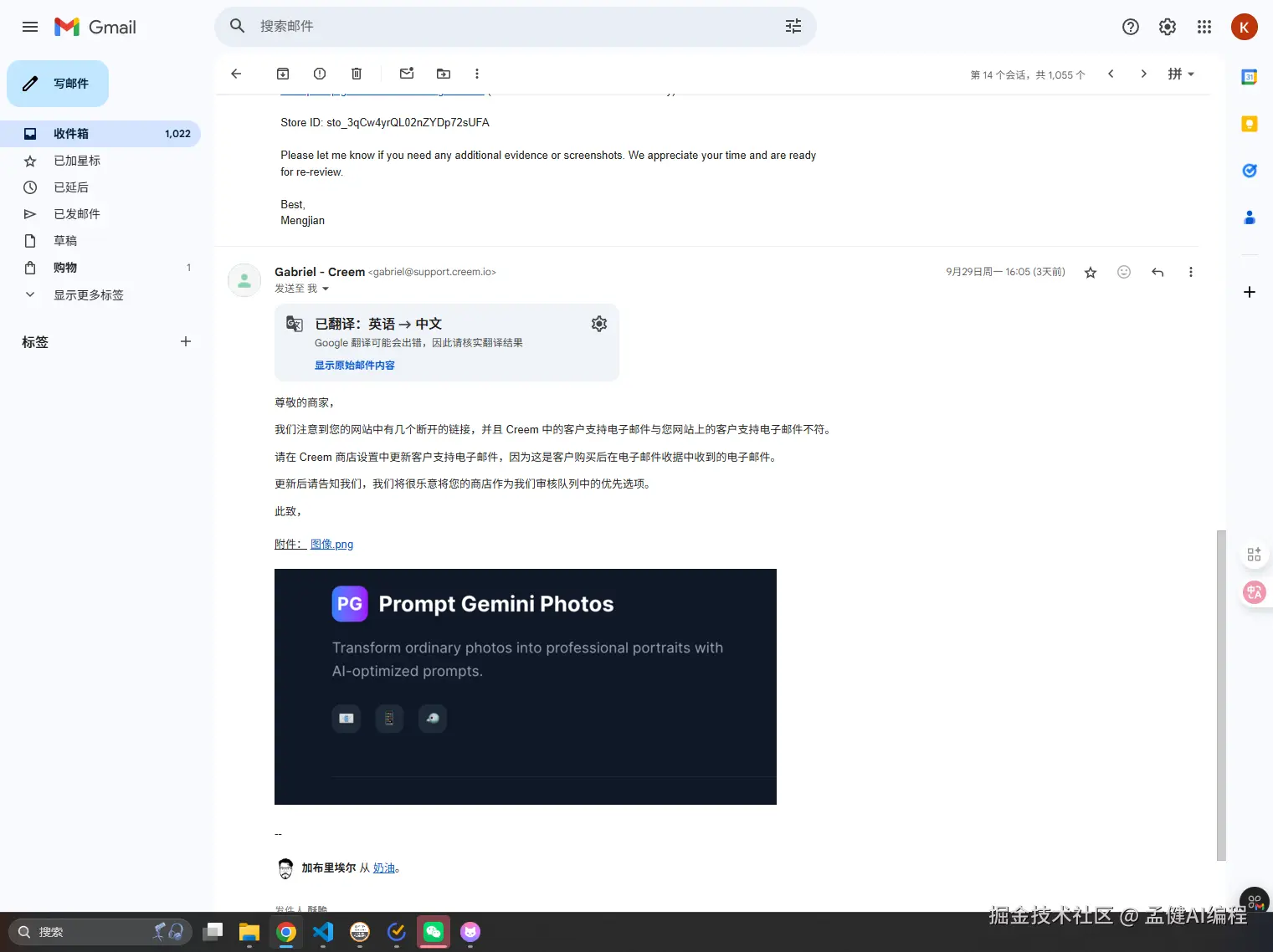
Task: Open translation settings gear
Action: pyautogui.click(x=599, y=324)
